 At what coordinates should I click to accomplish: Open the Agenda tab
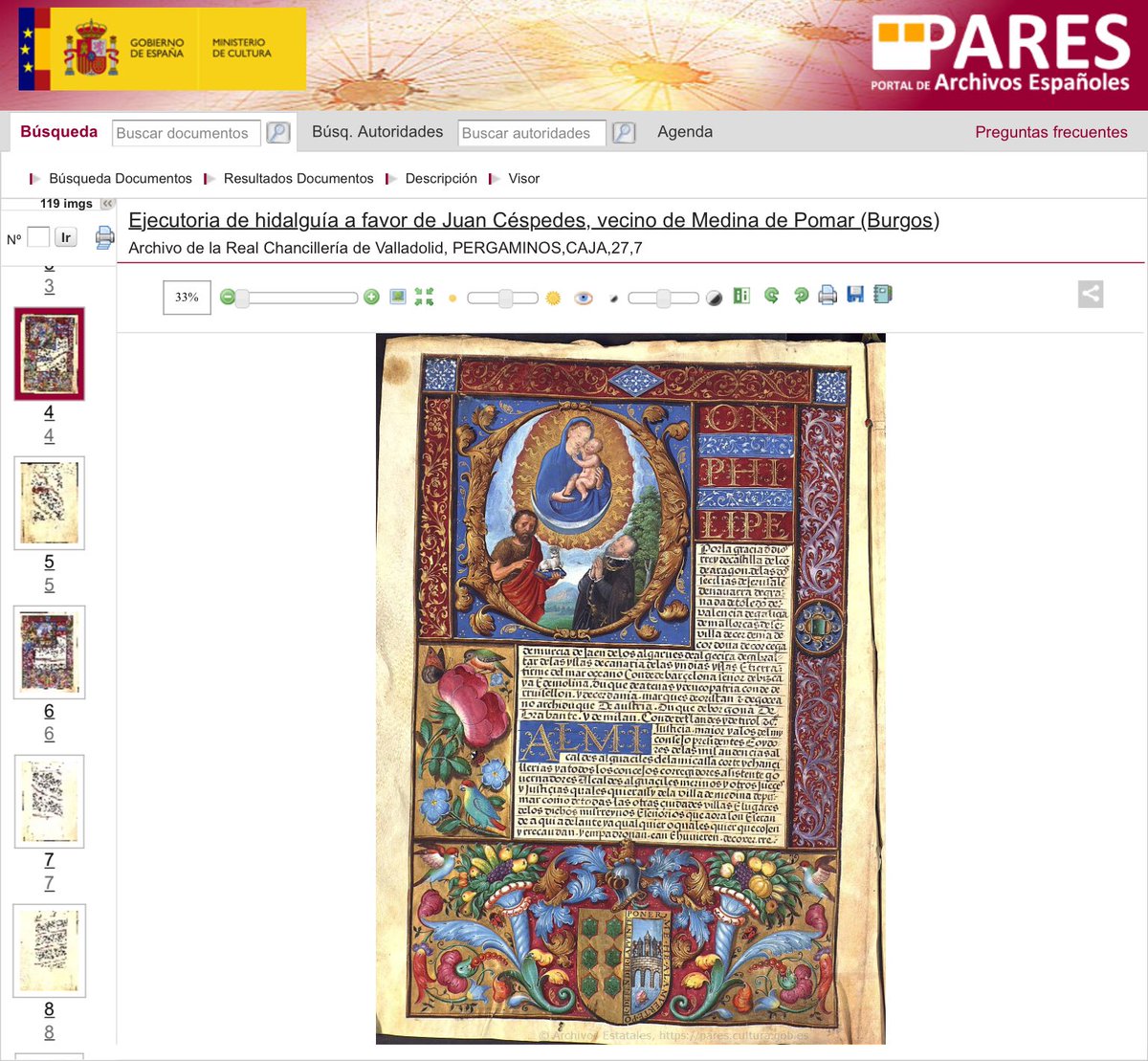pos(685,132)
